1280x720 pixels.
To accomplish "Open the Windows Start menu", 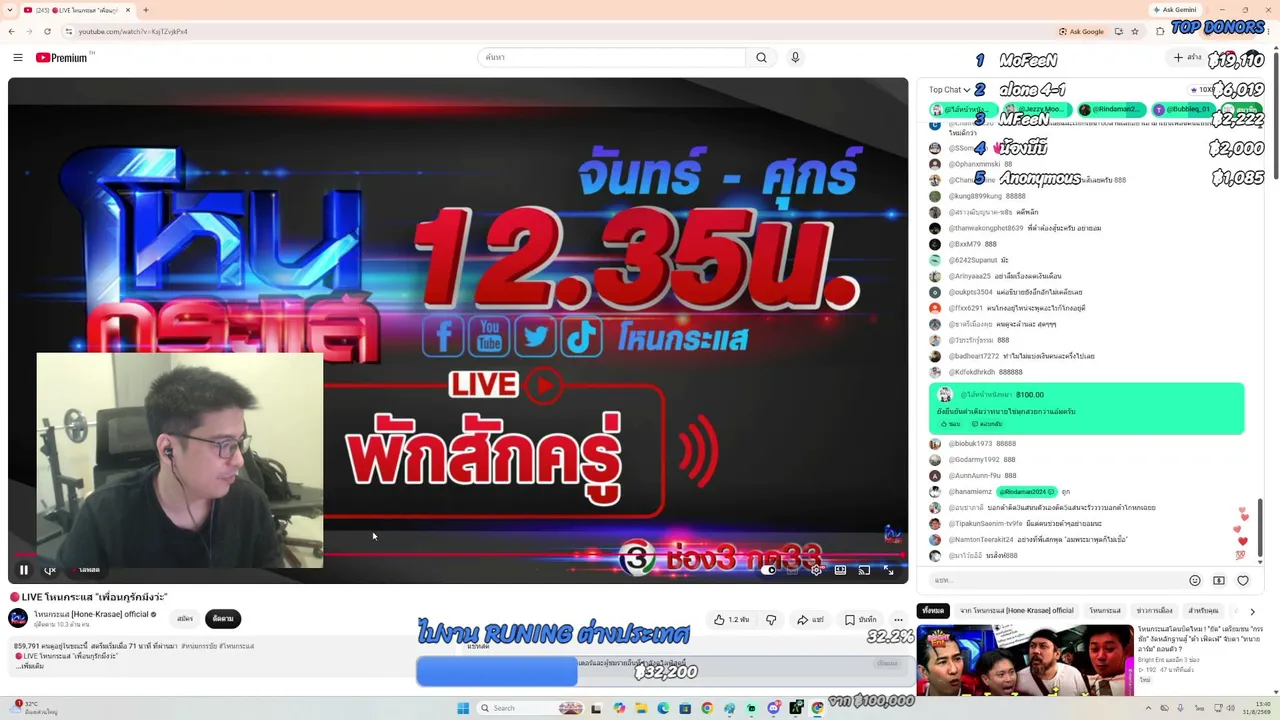I will tap(463, 708).
